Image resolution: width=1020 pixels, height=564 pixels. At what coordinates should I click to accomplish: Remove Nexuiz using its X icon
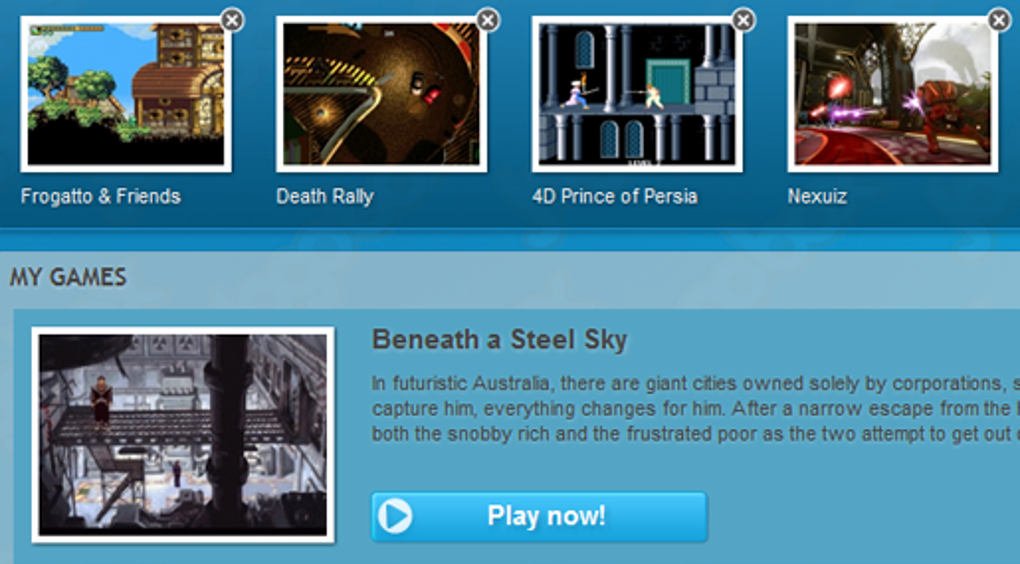click(x=999, y=20)
